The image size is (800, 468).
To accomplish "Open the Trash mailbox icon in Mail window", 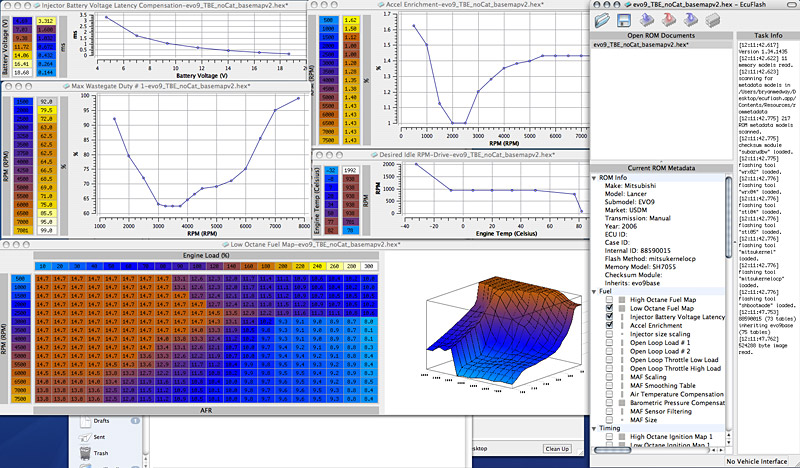I will (85, 453).
